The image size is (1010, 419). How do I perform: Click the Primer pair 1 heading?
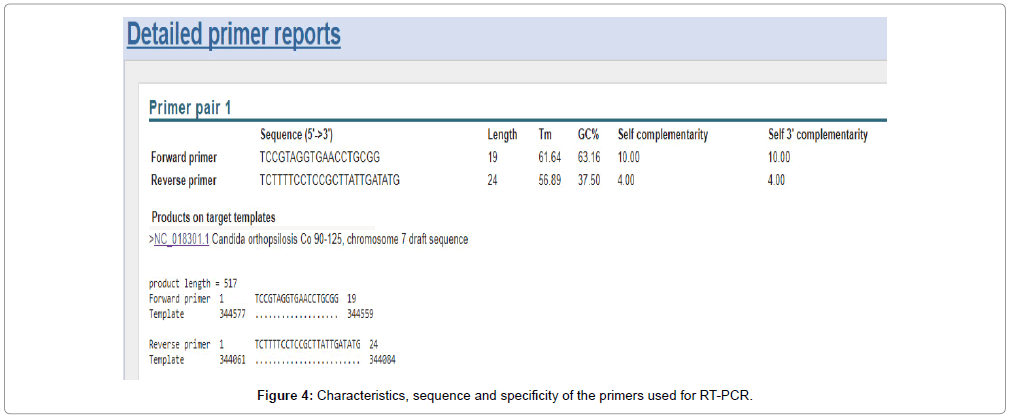190,107
